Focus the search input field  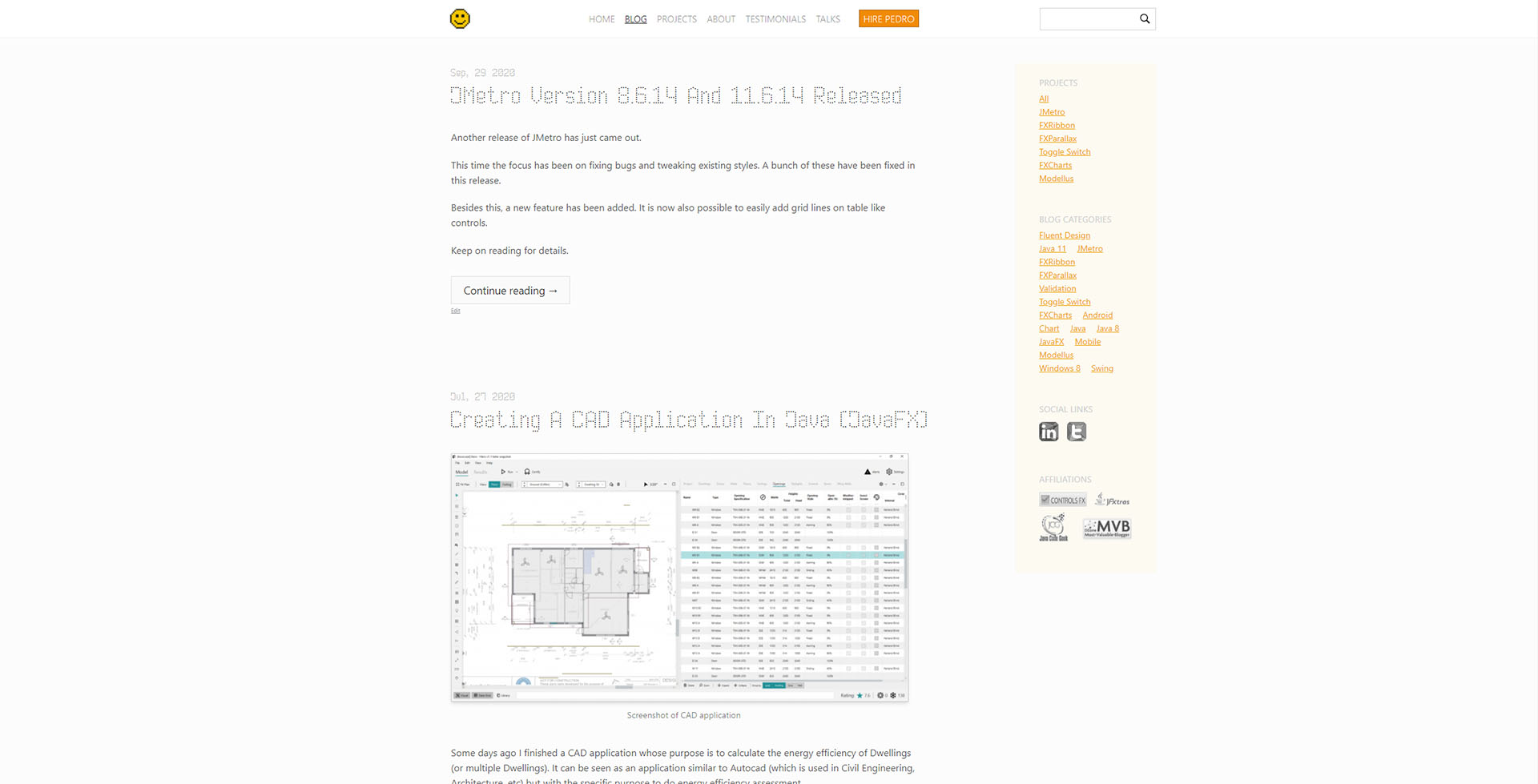[1088, 19]
